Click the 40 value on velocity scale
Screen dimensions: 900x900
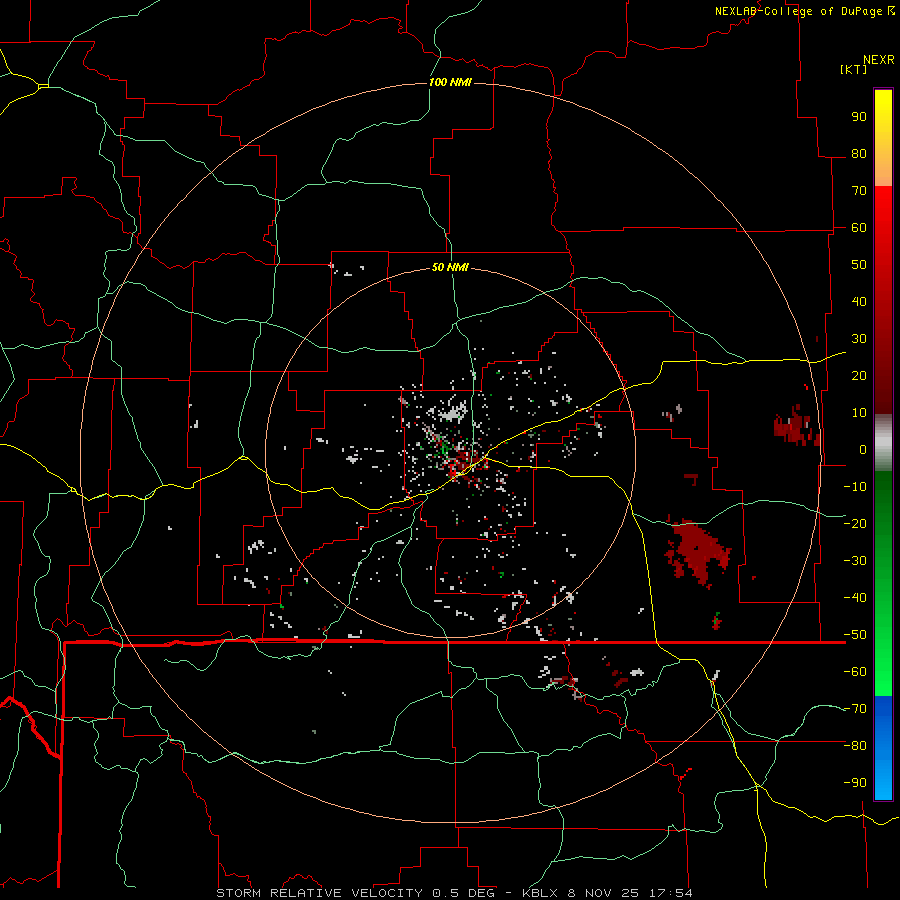point(859,301)
